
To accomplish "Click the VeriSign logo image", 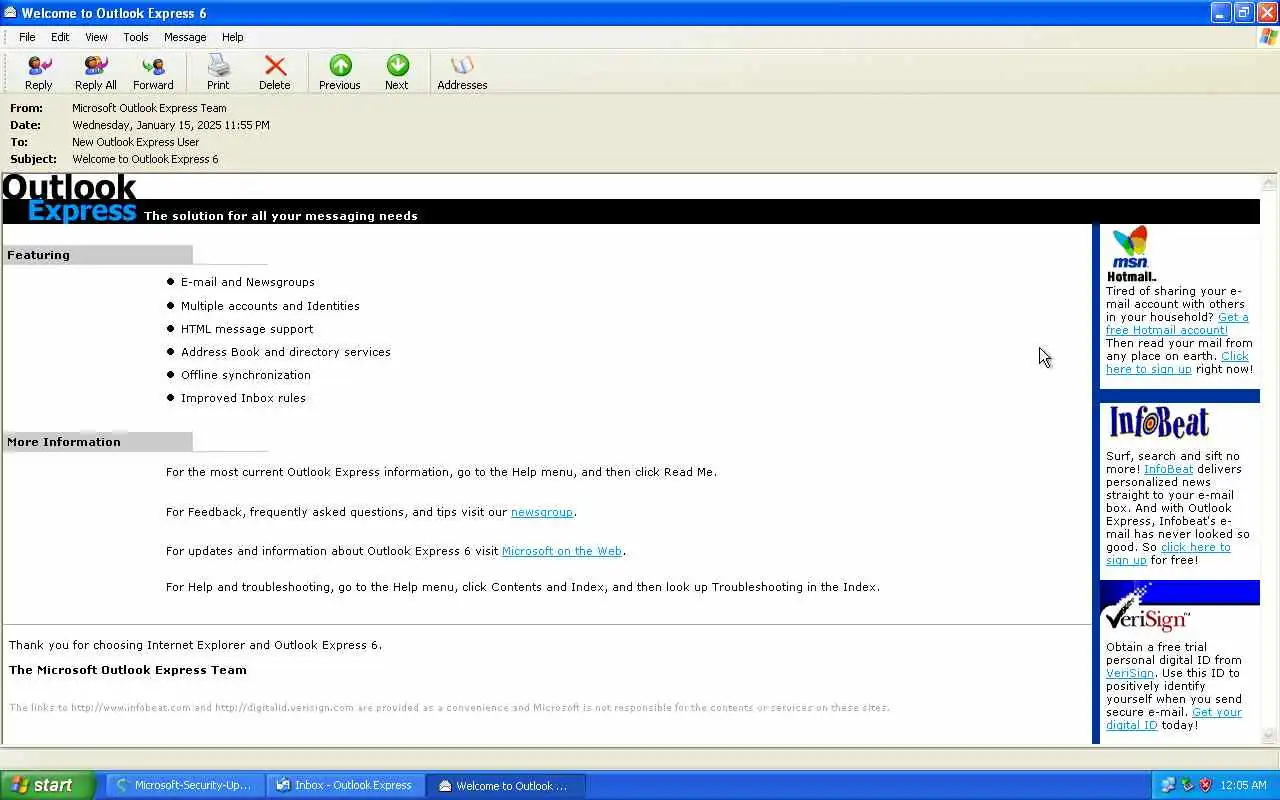I will click(x=1146, y=611).
